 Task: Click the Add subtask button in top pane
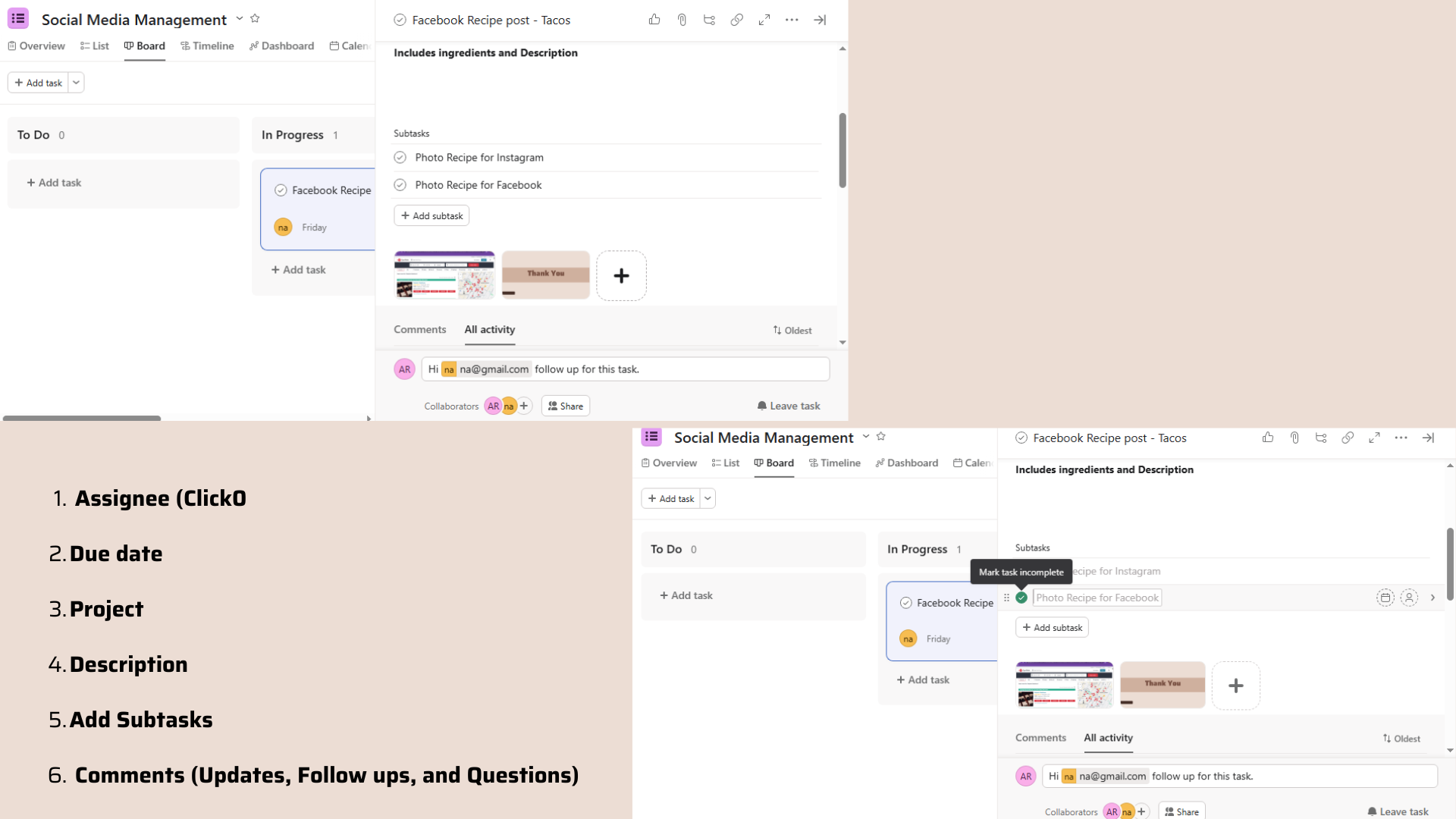click(x=431, y=216)
